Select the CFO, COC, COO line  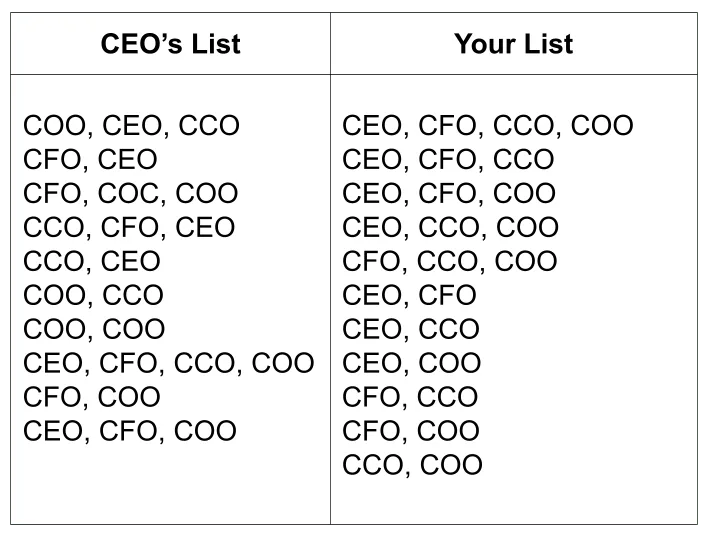(131, 193)
